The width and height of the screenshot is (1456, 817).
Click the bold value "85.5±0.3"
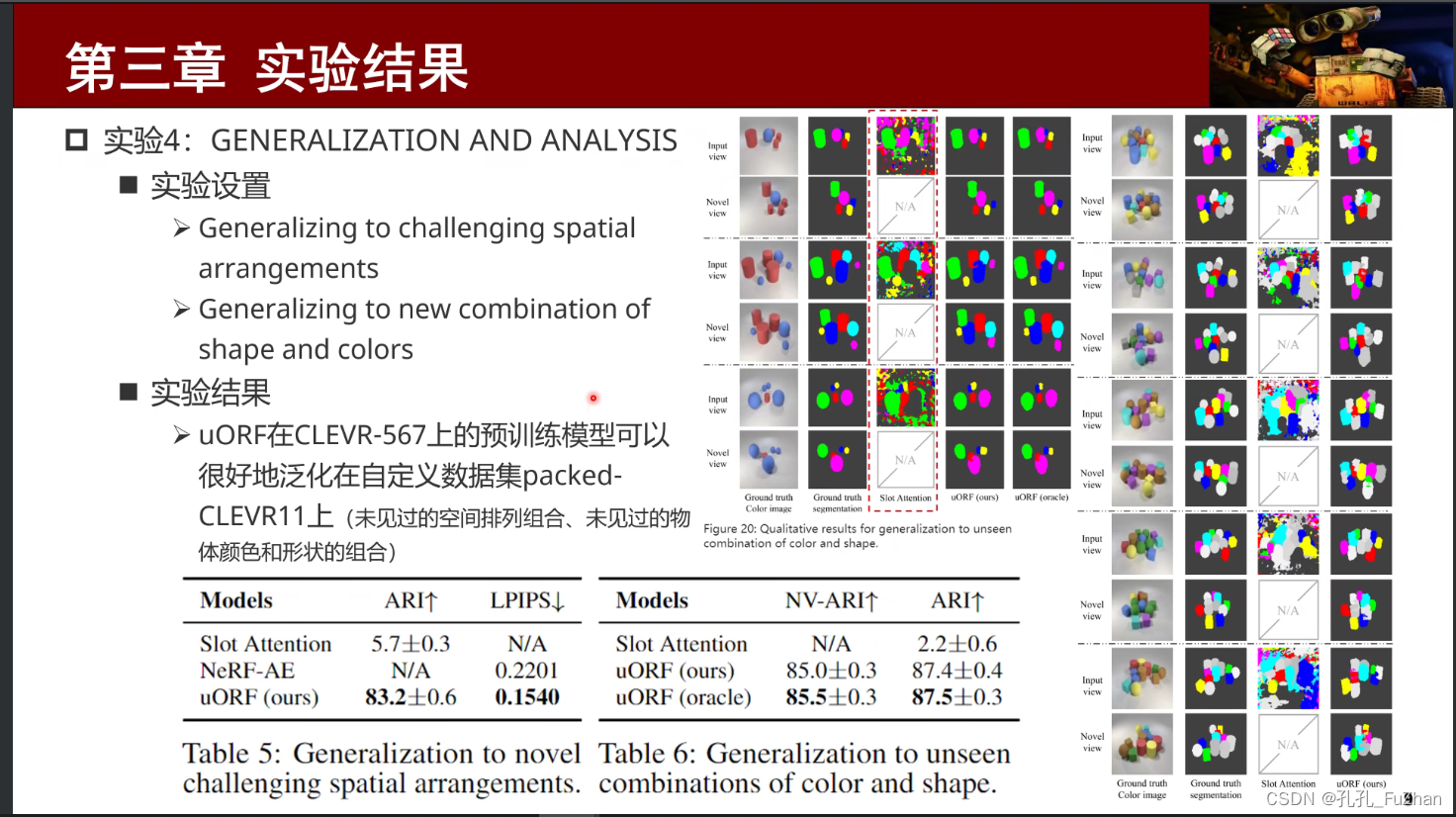(x=831, y=697)
